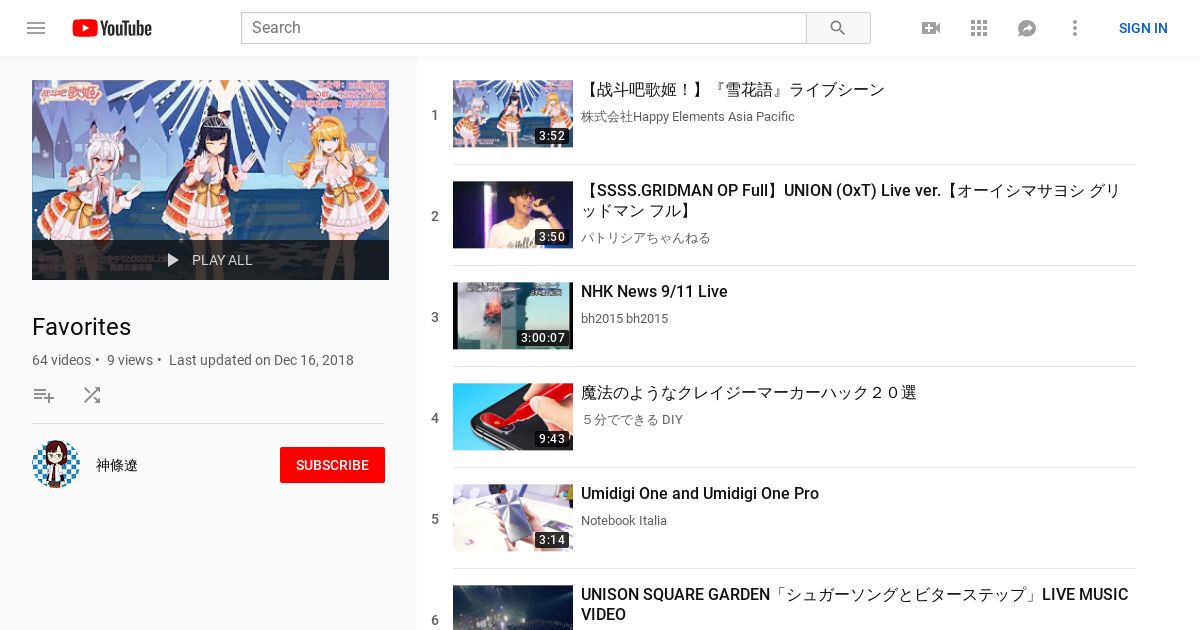Click SIGN IN link
1200x630 pixels.
click(x=1143, y=28)
